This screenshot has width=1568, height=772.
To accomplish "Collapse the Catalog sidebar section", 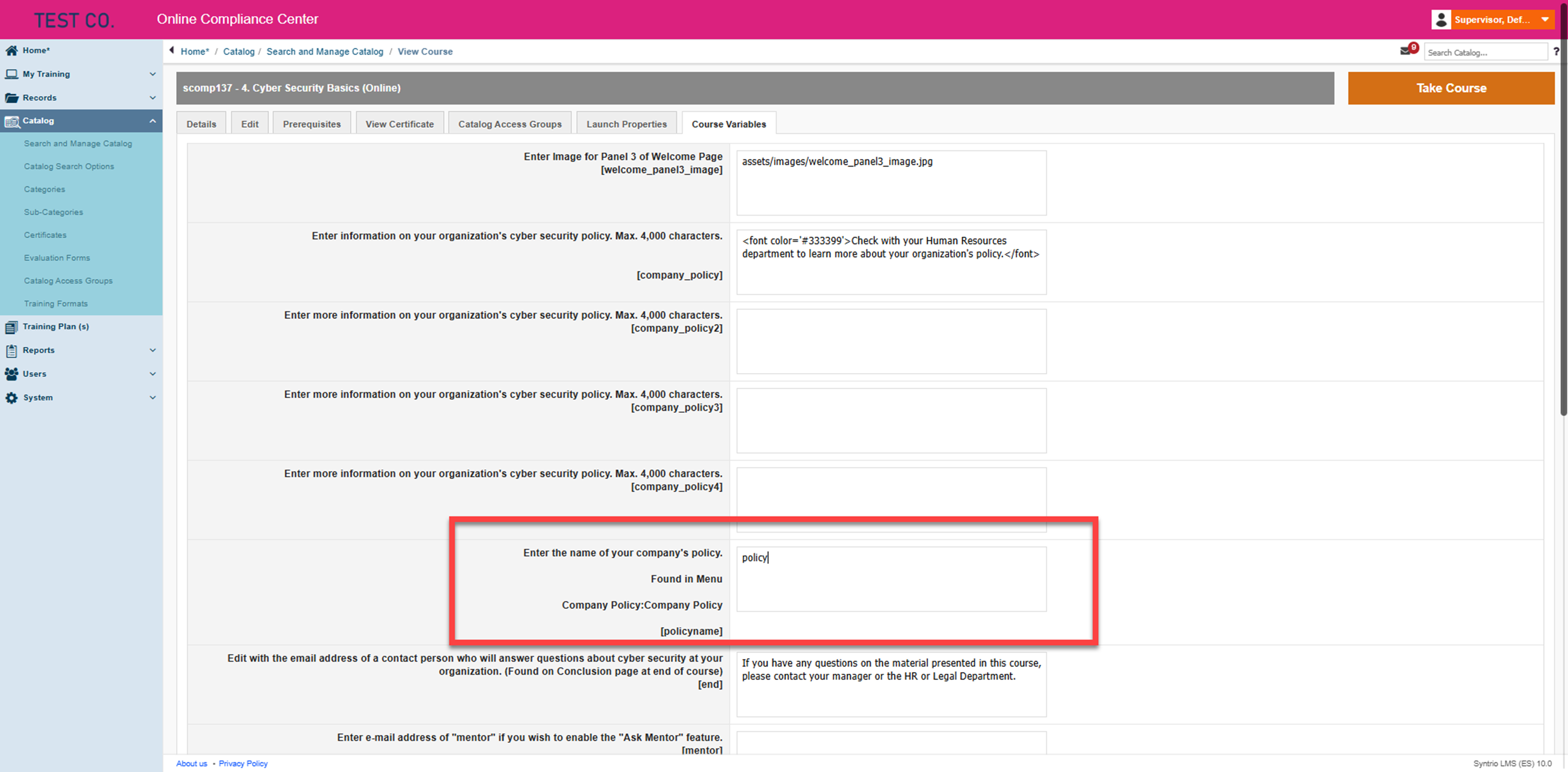I will point(152,121).
